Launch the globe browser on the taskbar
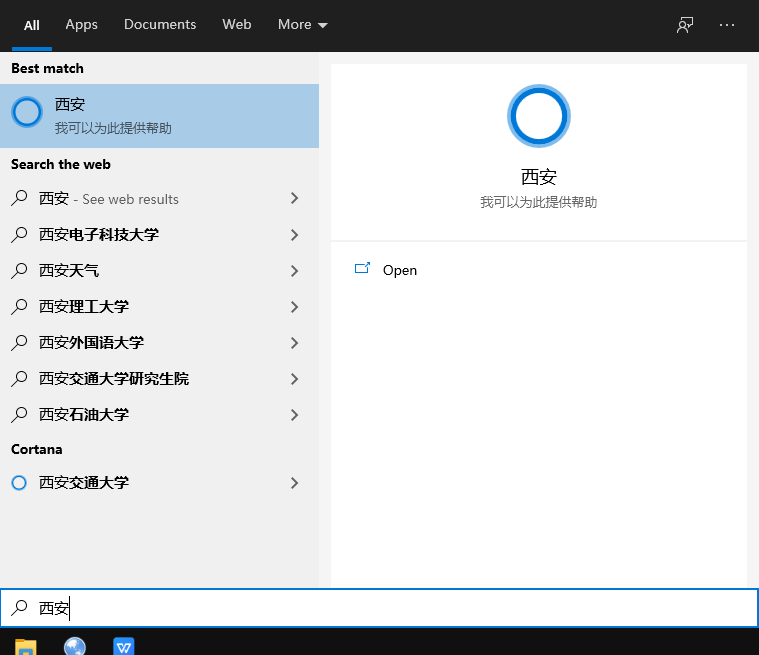The image size is (759, 655). point(75,646)
